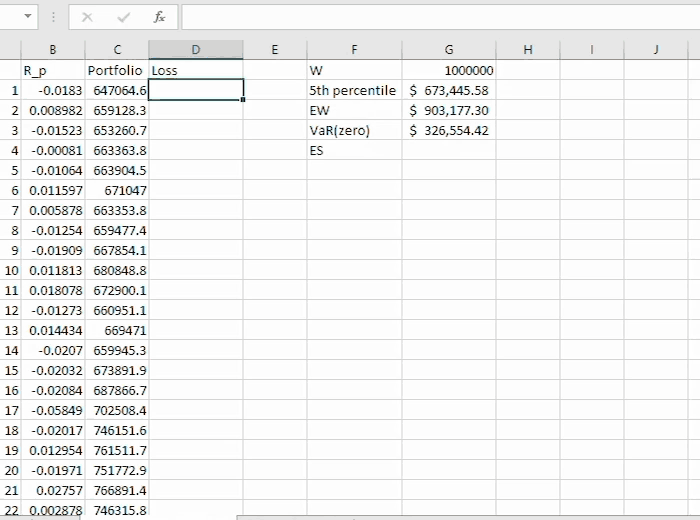Screen dimensions: 700x520
Task: Select the R_p cell 0.011597
Action: tap(53, 190)
